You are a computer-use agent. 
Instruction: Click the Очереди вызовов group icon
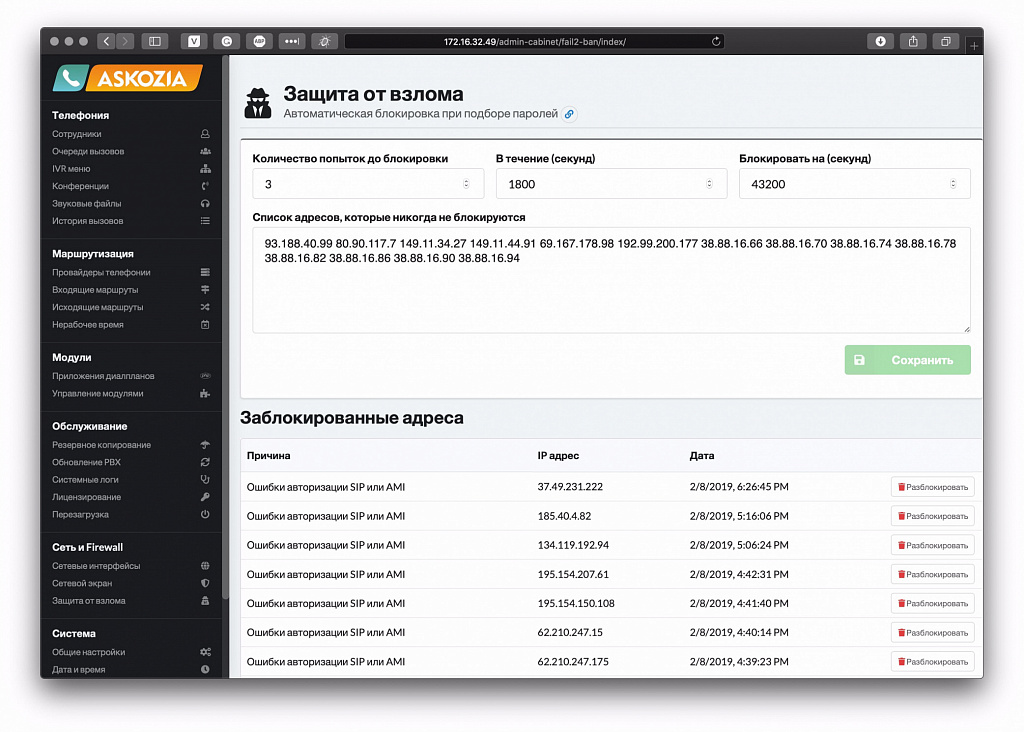pos(205,151)
